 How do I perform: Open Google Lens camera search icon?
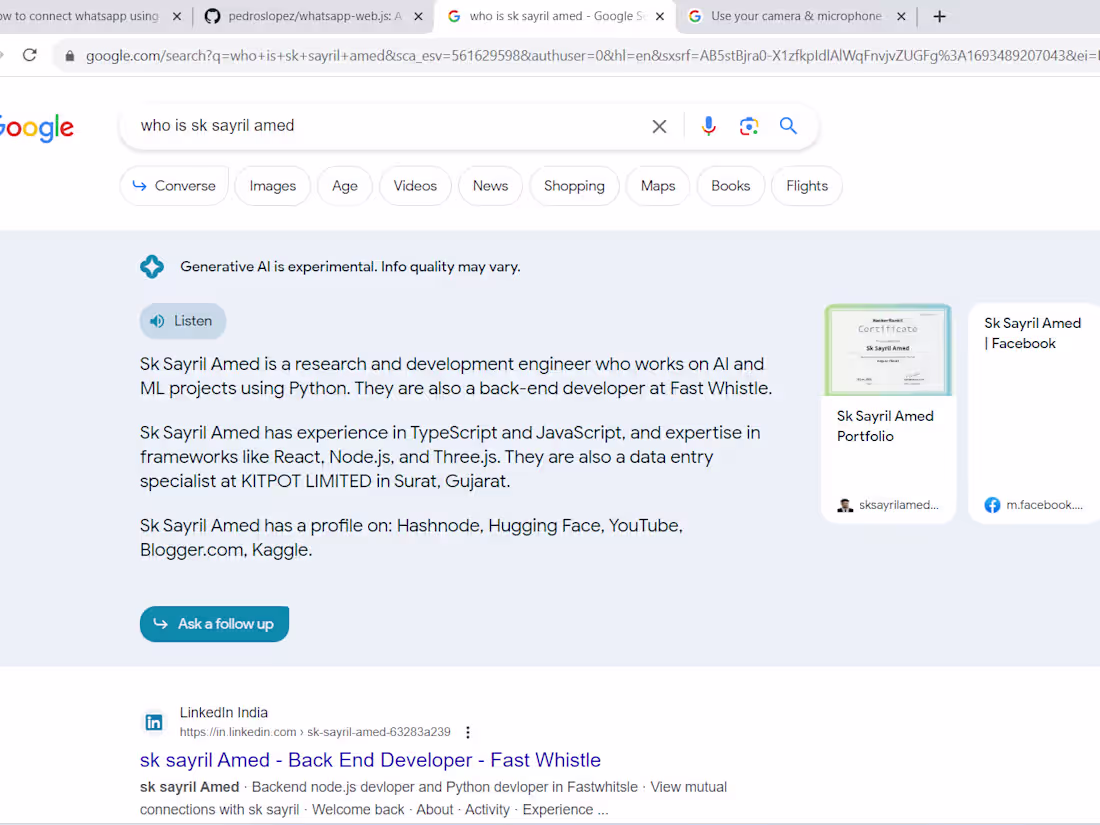[x=749, y=126]
